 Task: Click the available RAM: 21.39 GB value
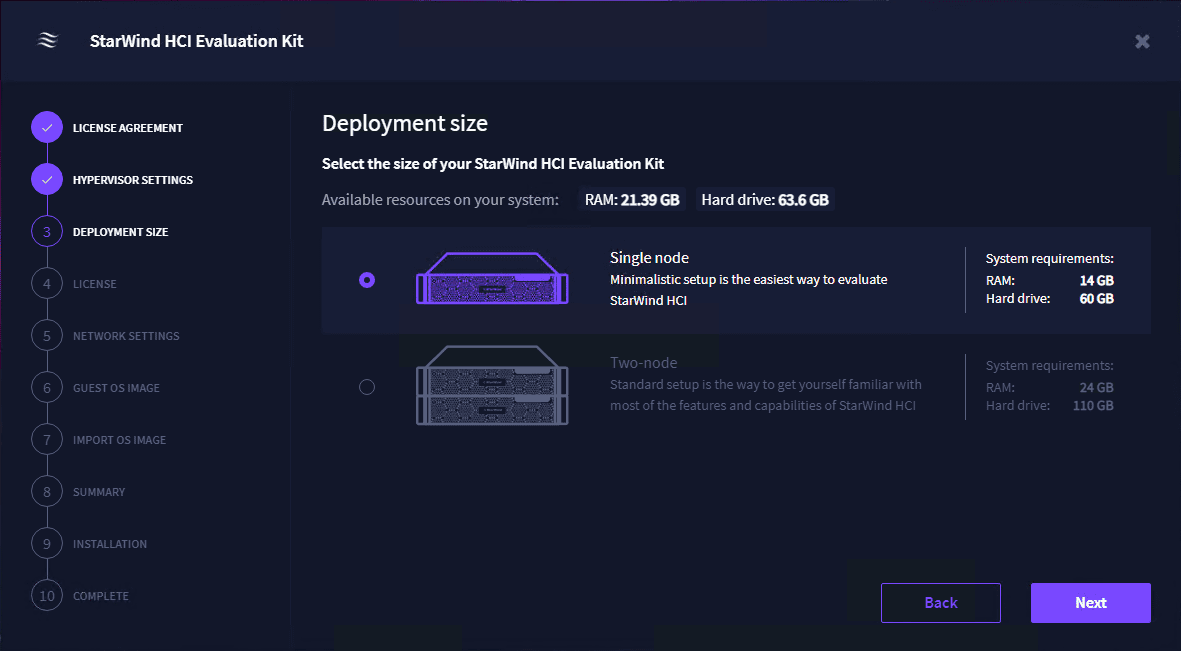(x=633, y=200)
